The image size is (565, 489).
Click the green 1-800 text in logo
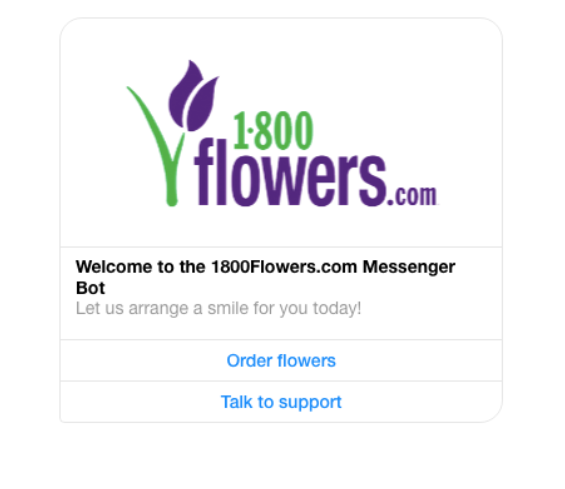point(273,130)
